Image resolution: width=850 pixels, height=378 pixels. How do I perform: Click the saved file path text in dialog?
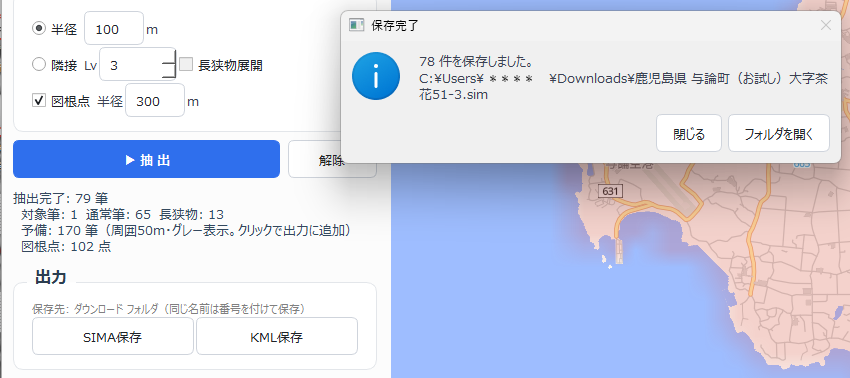[x=623, y=87]
